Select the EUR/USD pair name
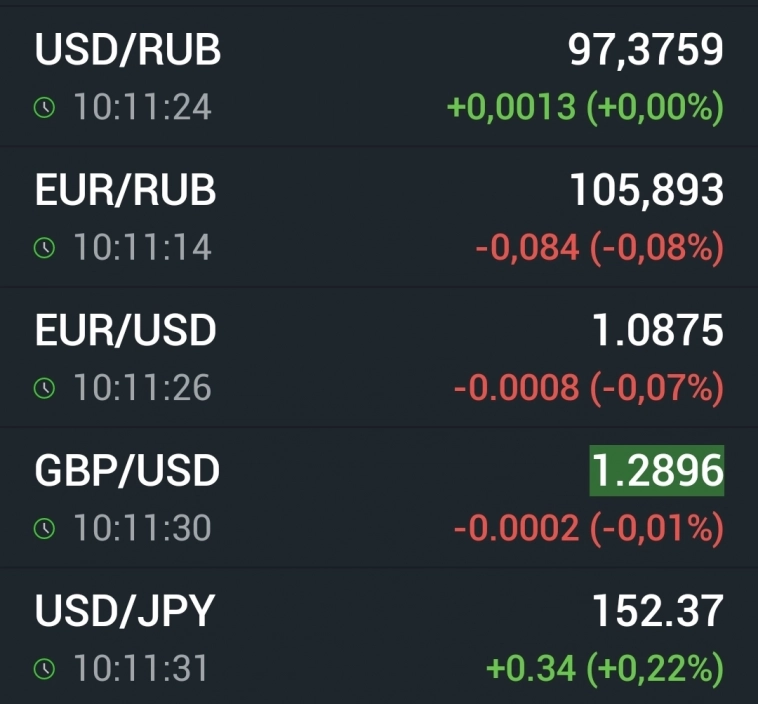 [126, 330]
